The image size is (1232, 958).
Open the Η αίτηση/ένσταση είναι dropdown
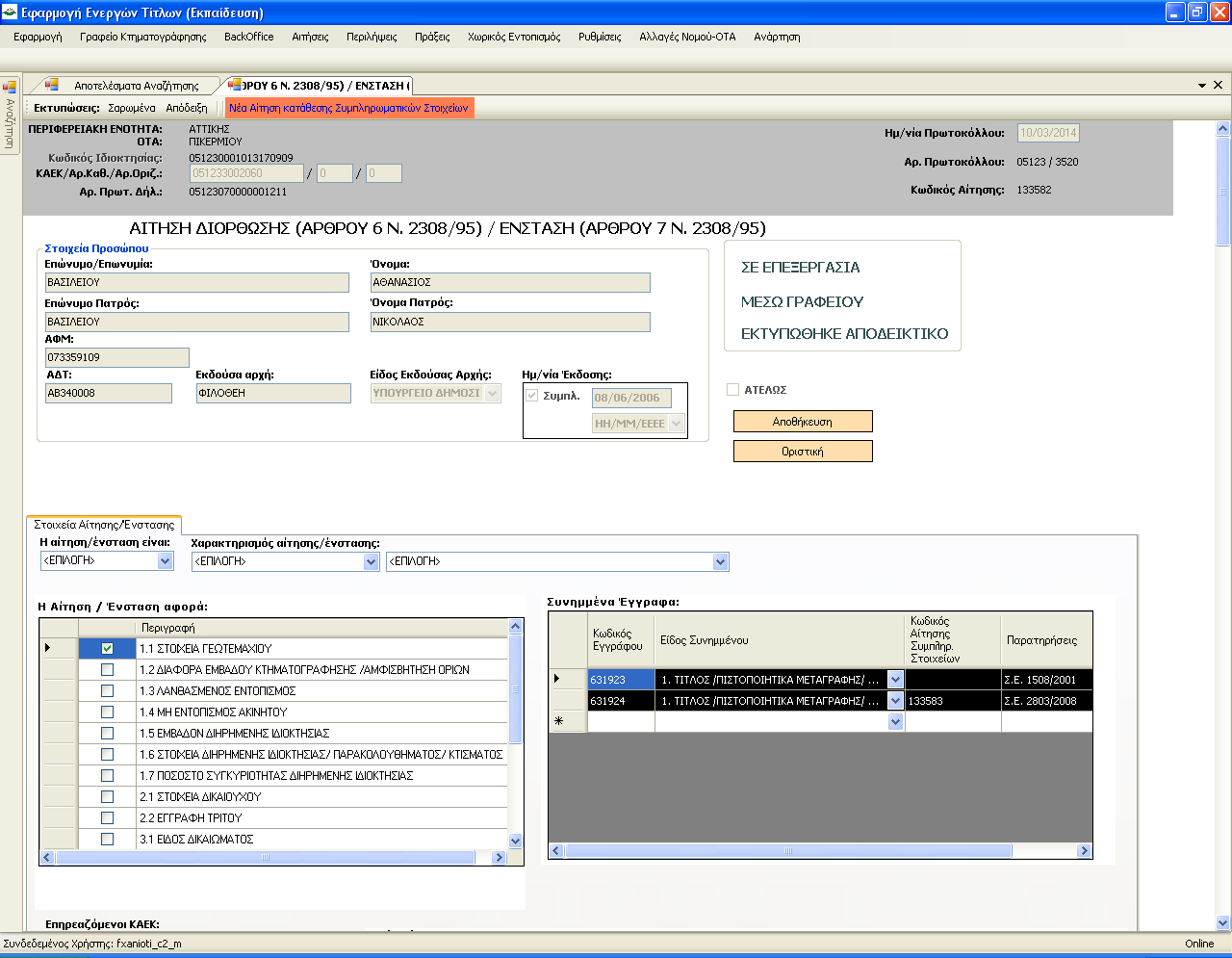165,560
